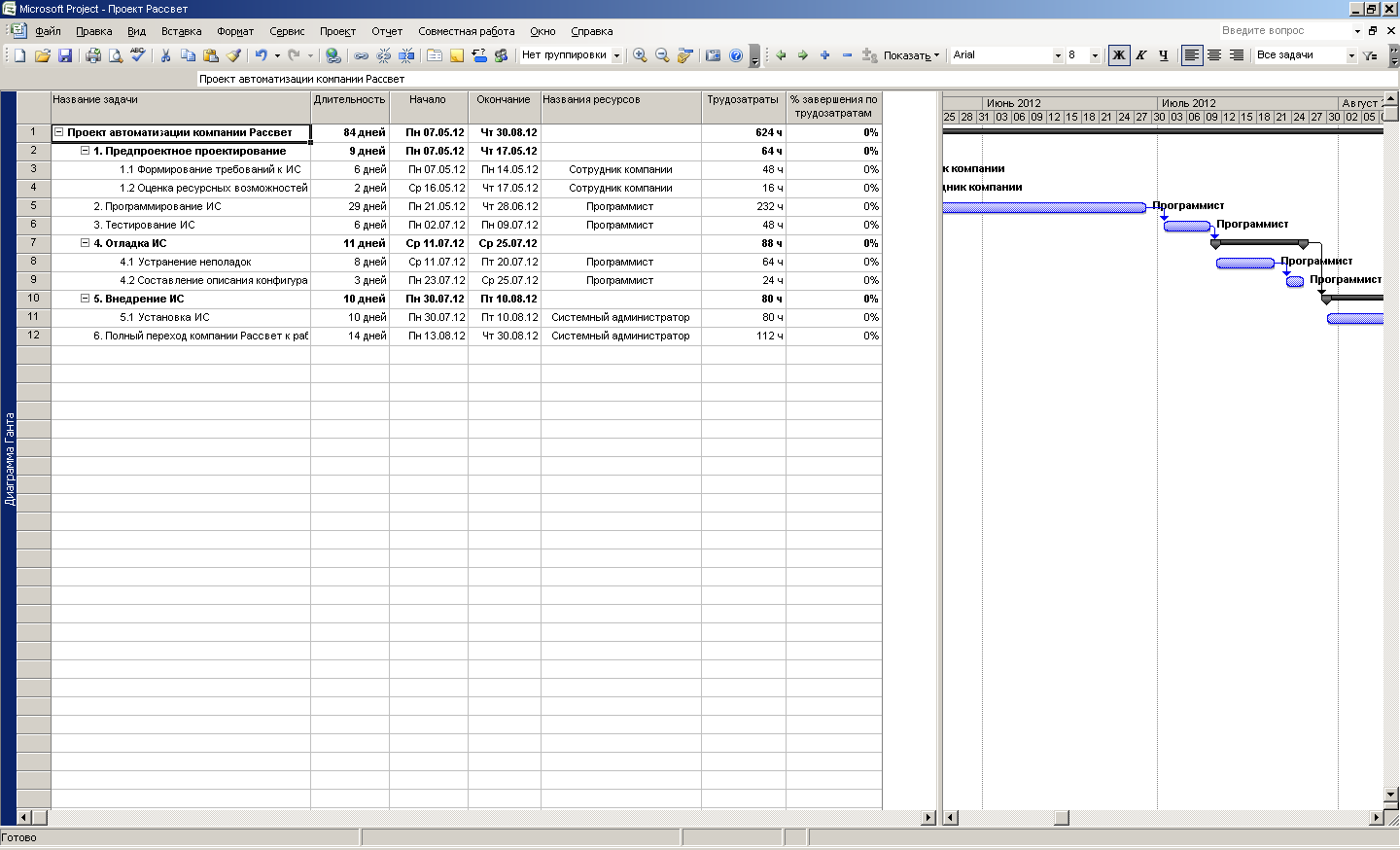1400x850 pixels.
Task: Click the 'Трудозатраты' column header
Action: [744, 107]
